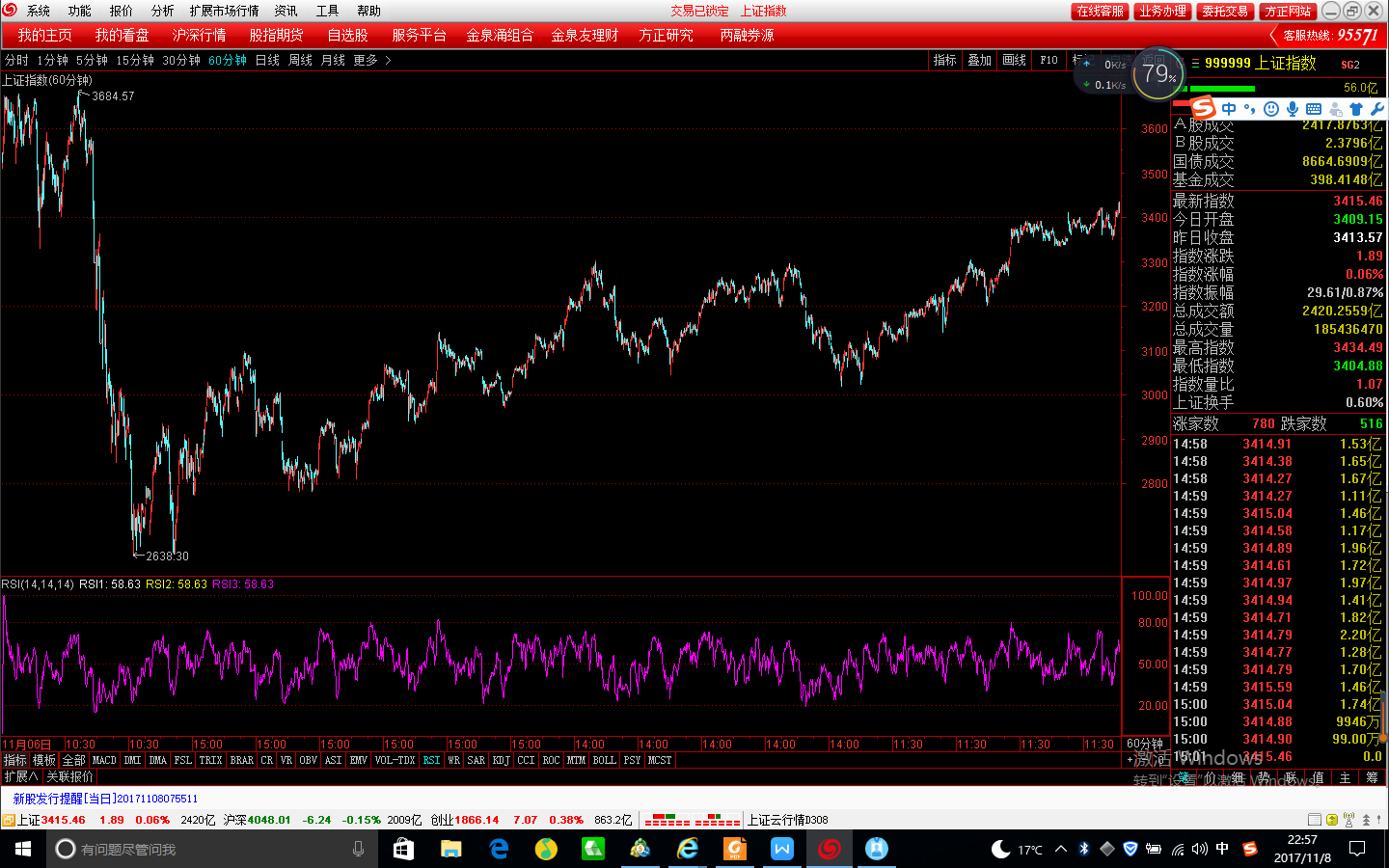Screen dimensions: 1389x868
Task: Open 60分钟 period selector under chart
Action: tap(1145, 744)
